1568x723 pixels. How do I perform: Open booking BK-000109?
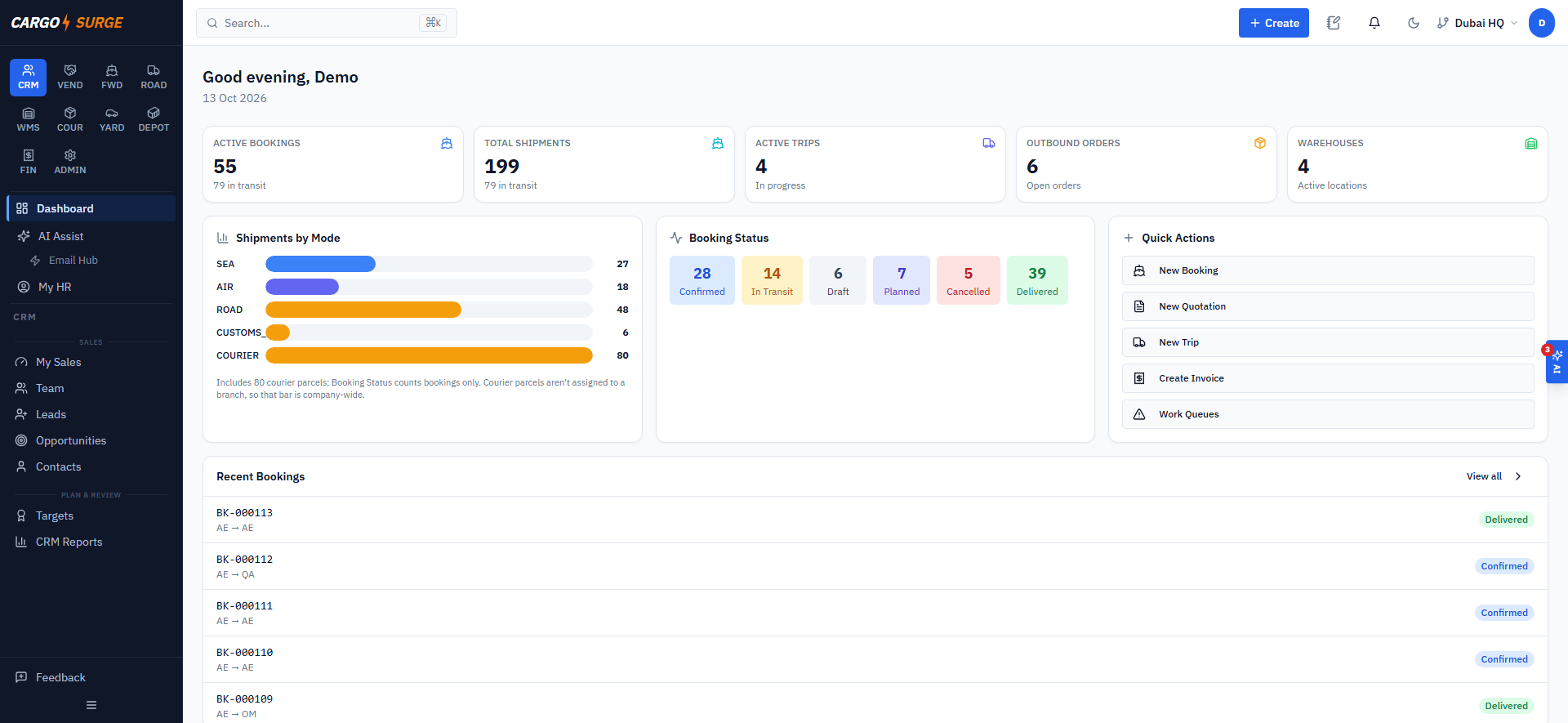click(x=875, y=703)
